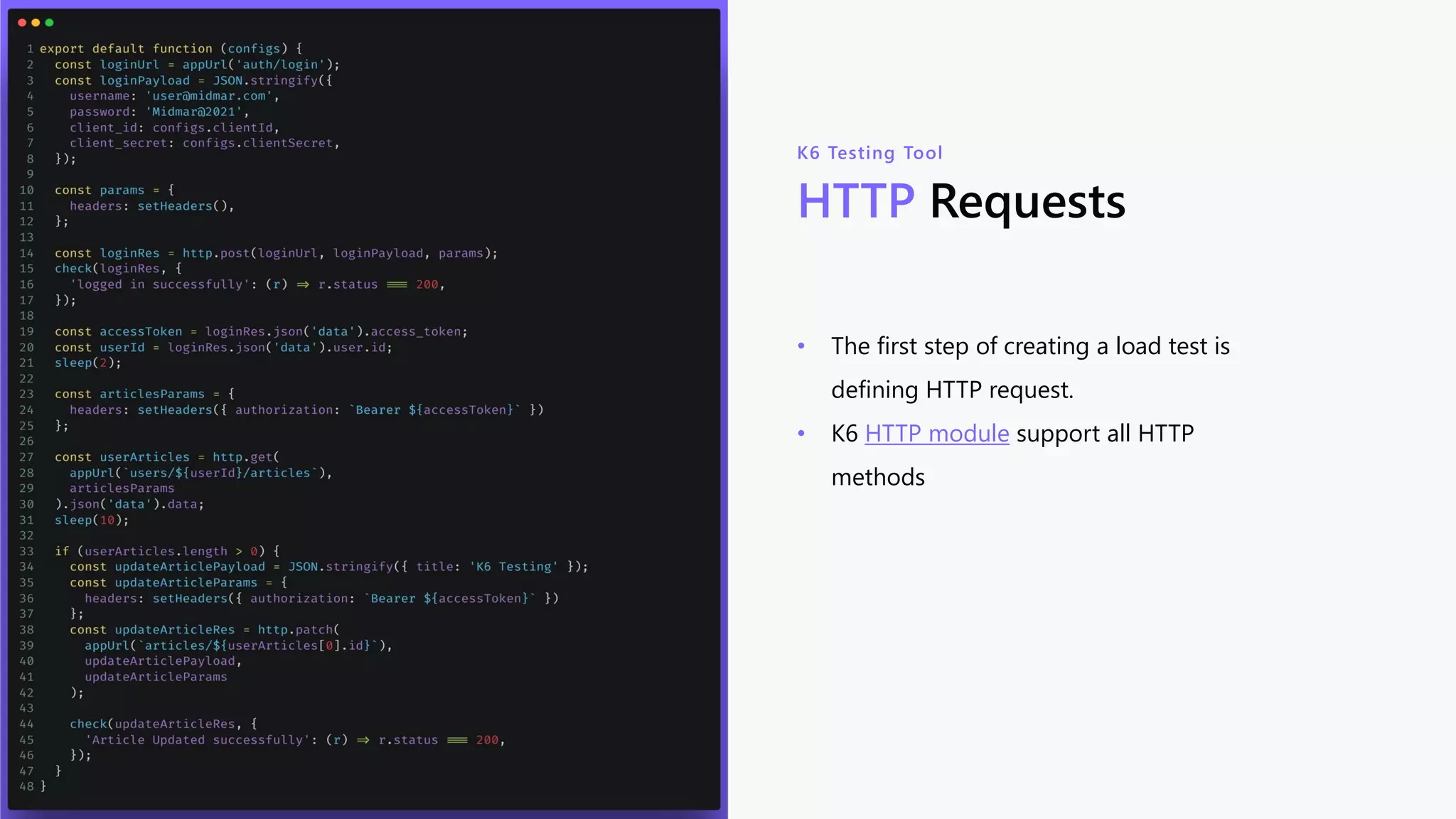The width and height of the screenshot is (1456, 819).
Task: Click line 35 'const updateArticleParams = {'
Action: click(x=178, y=583)
